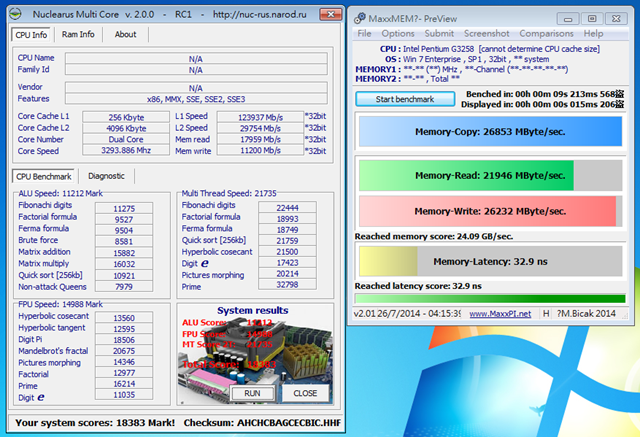Screen dimensions: 640x437
Task: Open the Options menu in MaxxMEM
Action: tap(398, 33)
